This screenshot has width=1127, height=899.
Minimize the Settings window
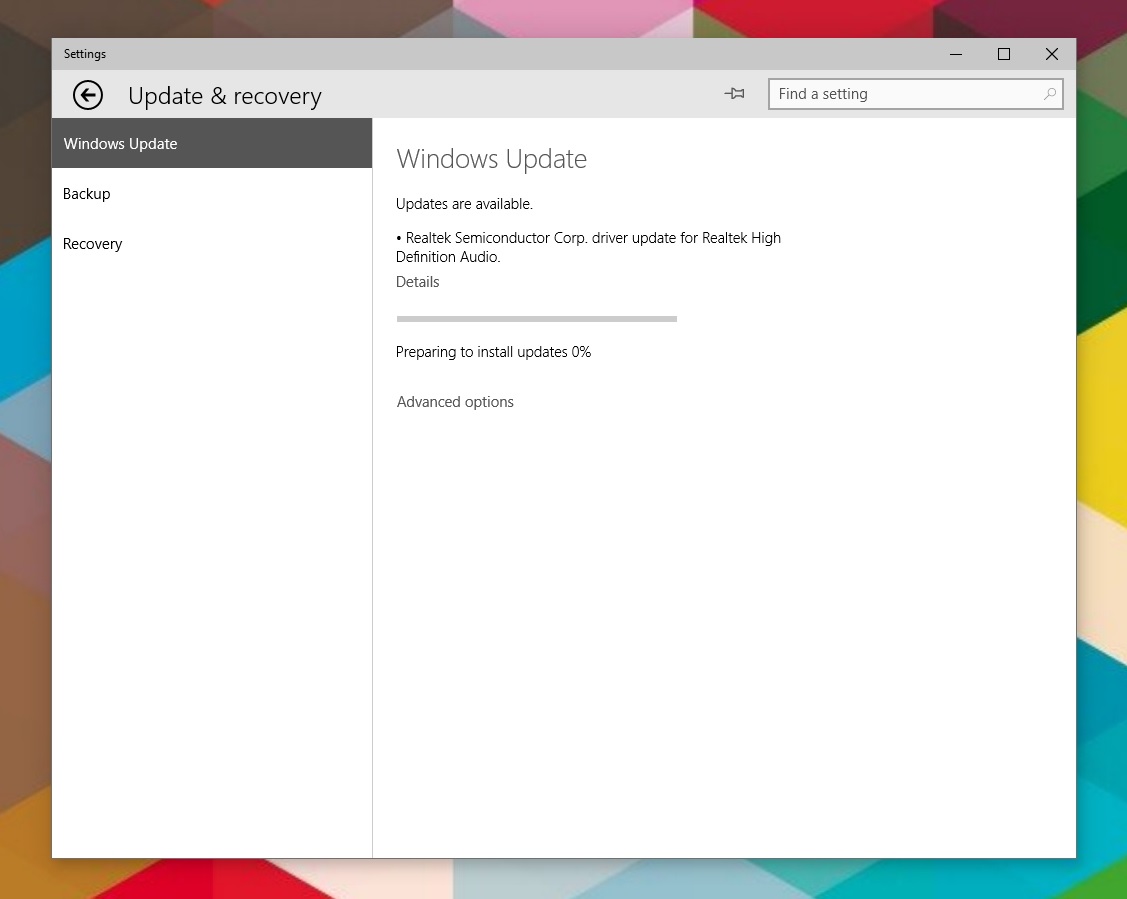pos(956,54)
